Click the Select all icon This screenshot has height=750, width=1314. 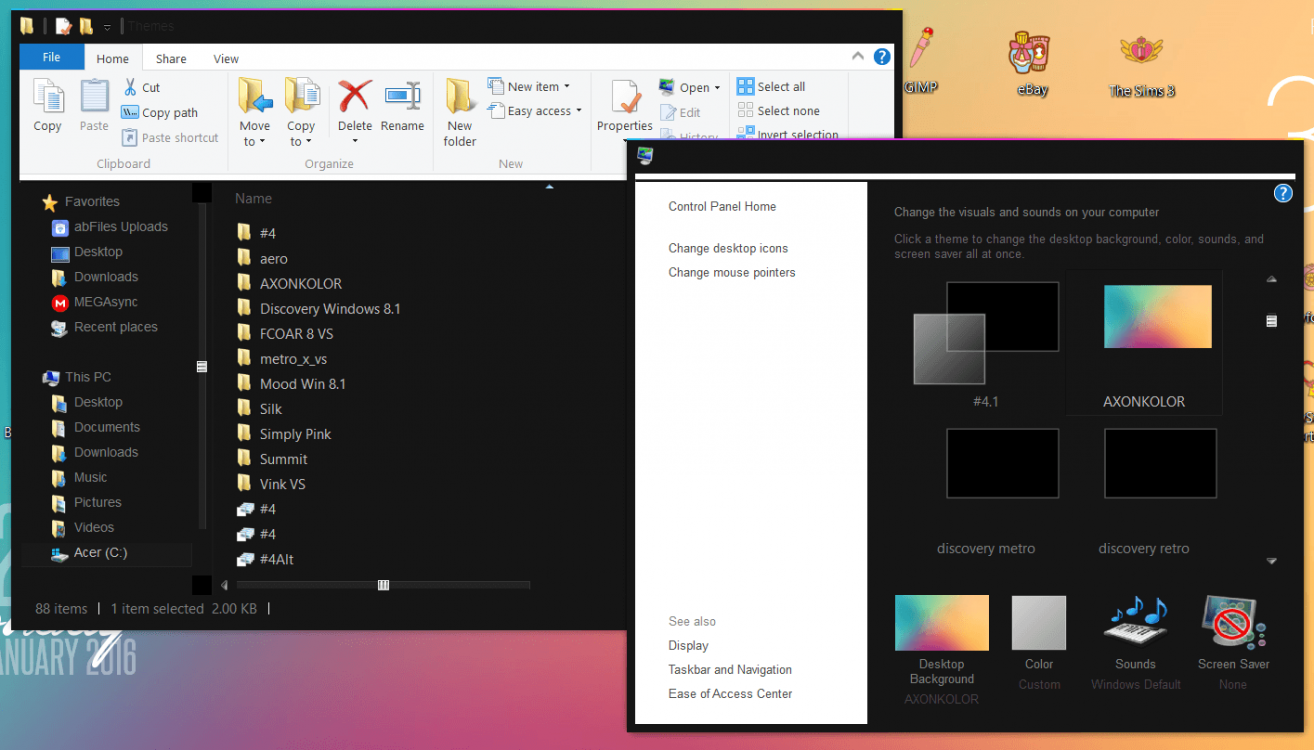(x=746, y=87)
